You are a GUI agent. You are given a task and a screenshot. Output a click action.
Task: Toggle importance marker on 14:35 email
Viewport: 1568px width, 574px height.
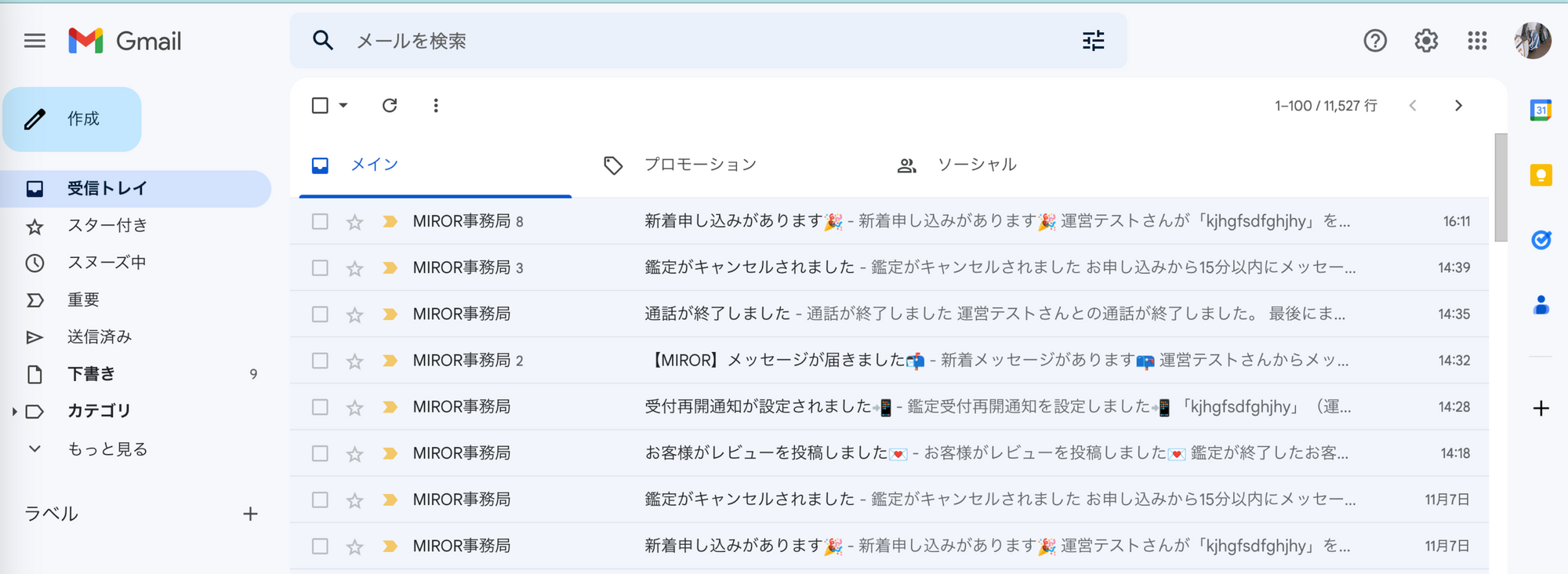[390, 314]
